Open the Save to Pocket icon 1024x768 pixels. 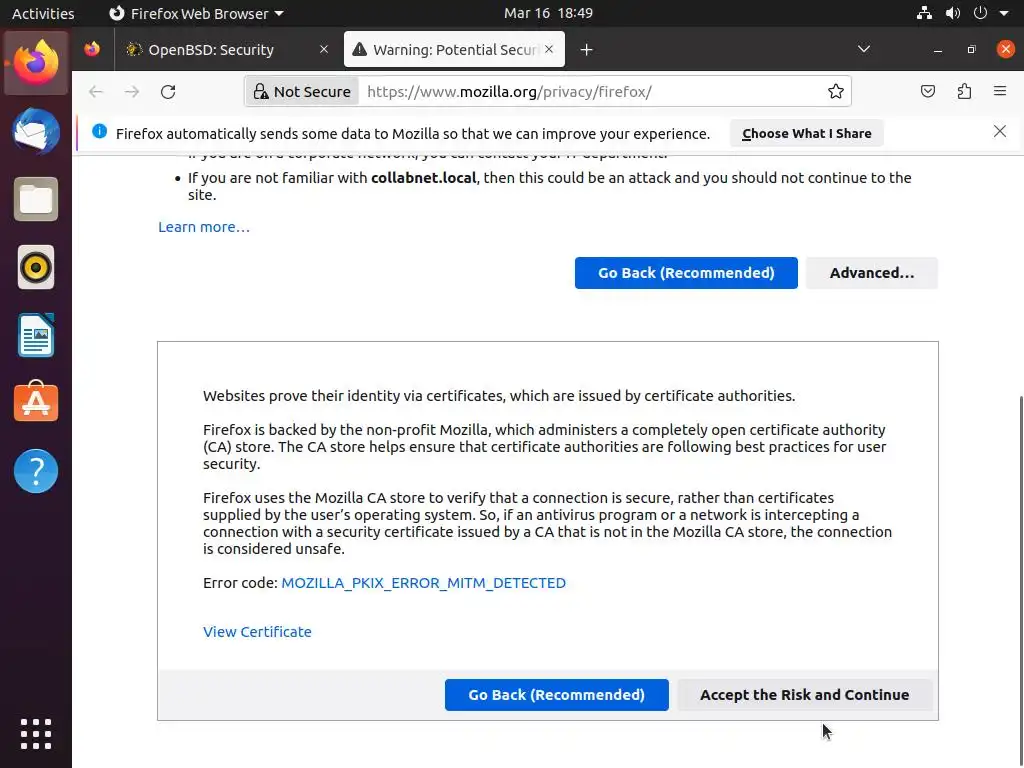[x=928, y=92]
